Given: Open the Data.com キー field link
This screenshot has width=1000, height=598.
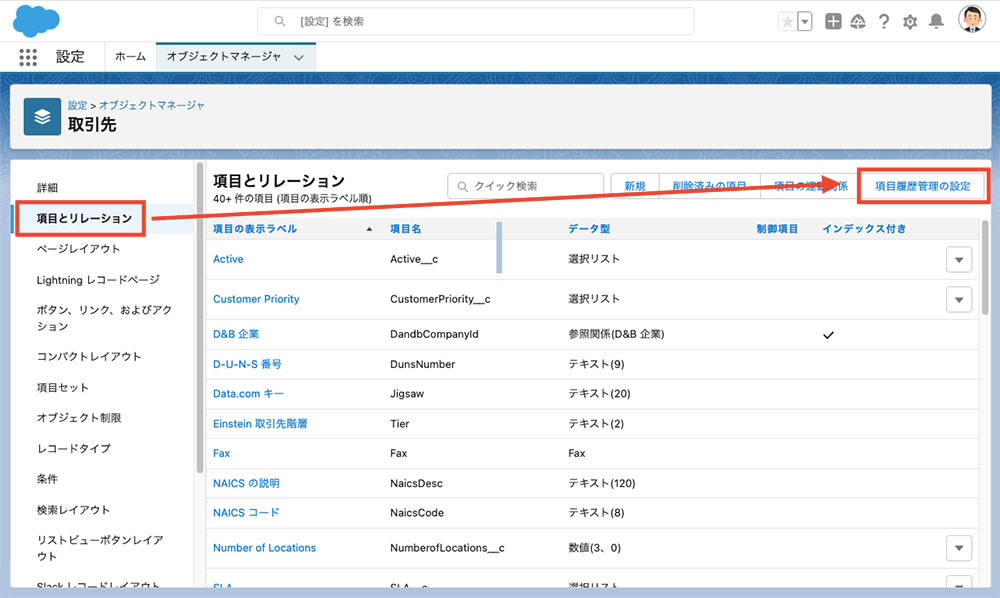Looking at the screenshot, I should click(249, 394).
